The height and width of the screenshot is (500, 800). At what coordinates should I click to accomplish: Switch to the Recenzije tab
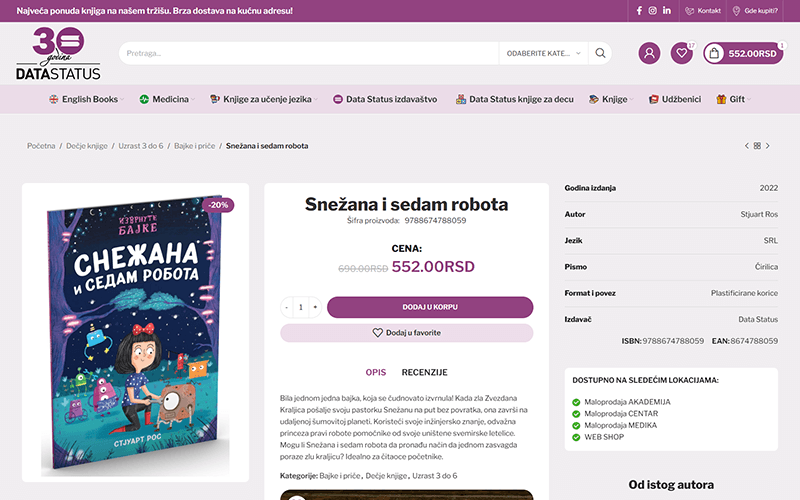coord(424,372)
